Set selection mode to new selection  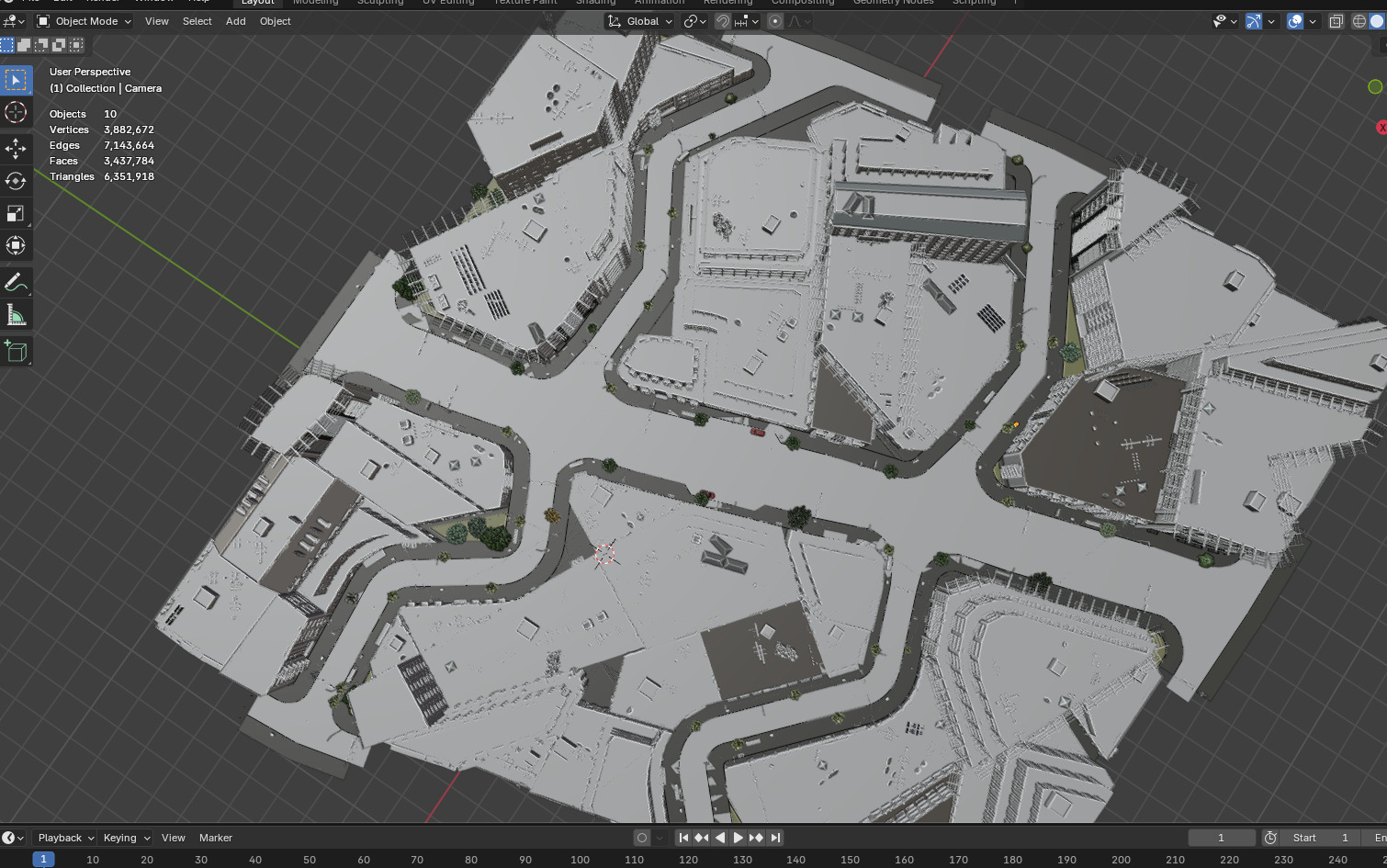pyautogui.click(x=7, y=44)
